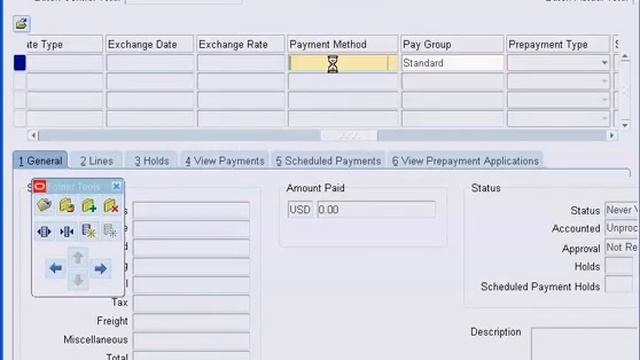The height and width of the screenshot is (360, 640).
Task: Click the Holds count field
Action: 619,266
